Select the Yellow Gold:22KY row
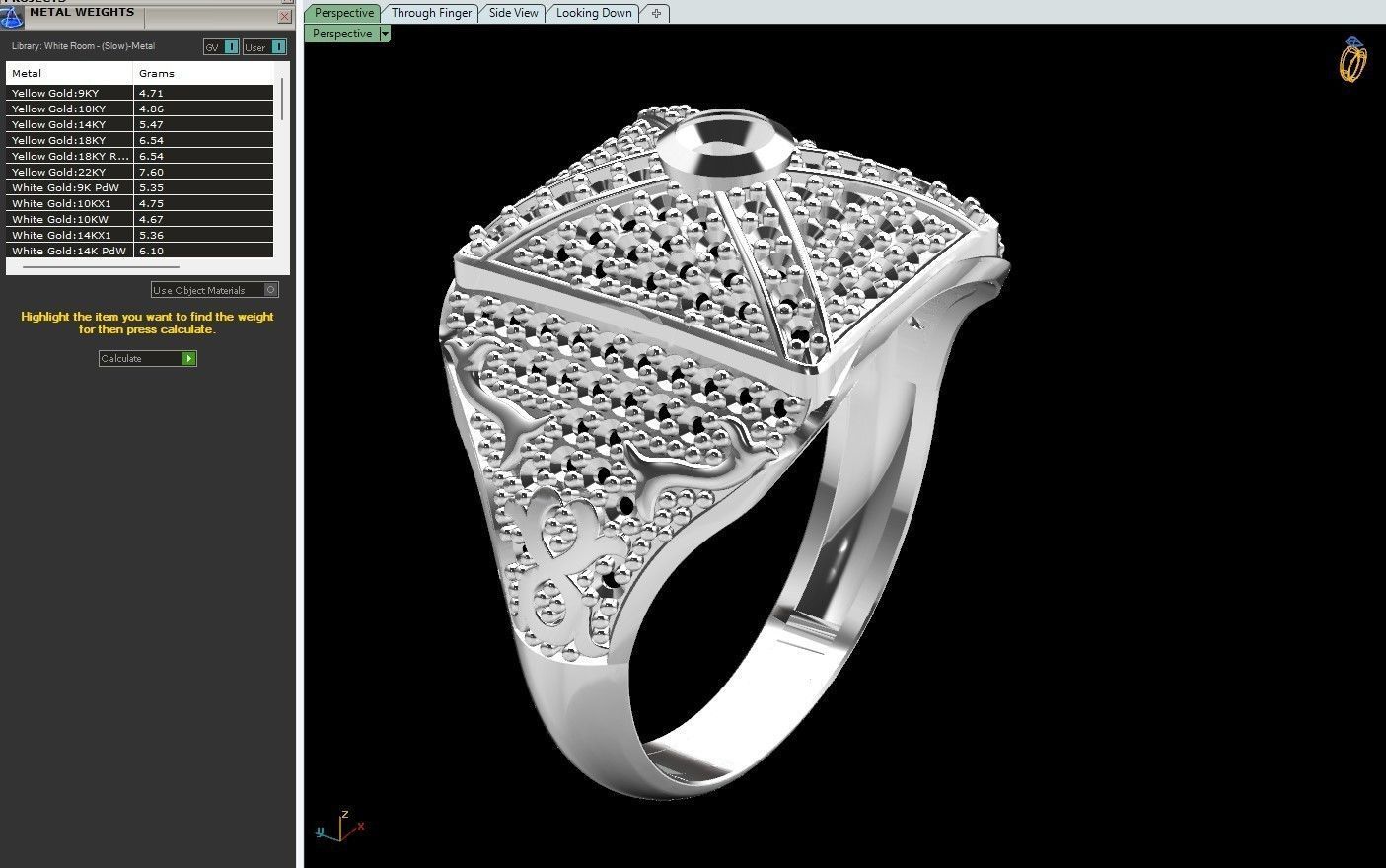Screen dimensions: 1386x868 [x=139, y=172]
